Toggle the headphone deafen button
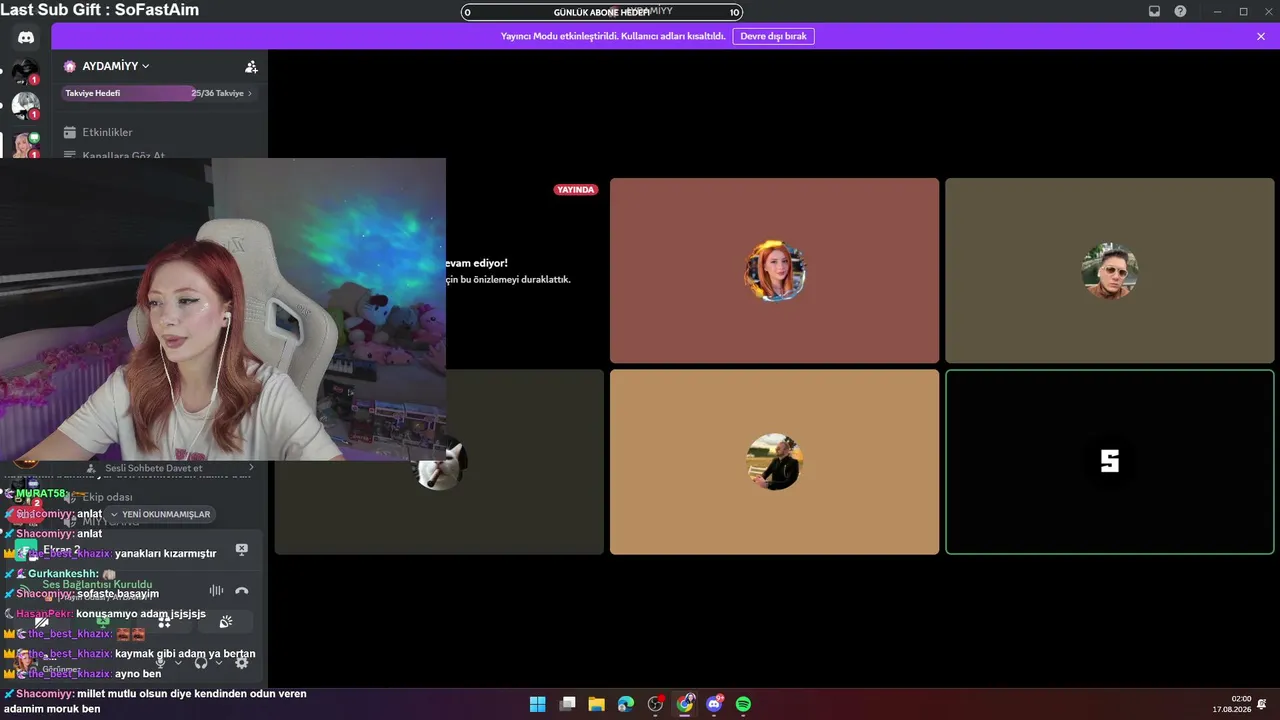The height and width of the screenshot is (720, 1280). [201, 662]
